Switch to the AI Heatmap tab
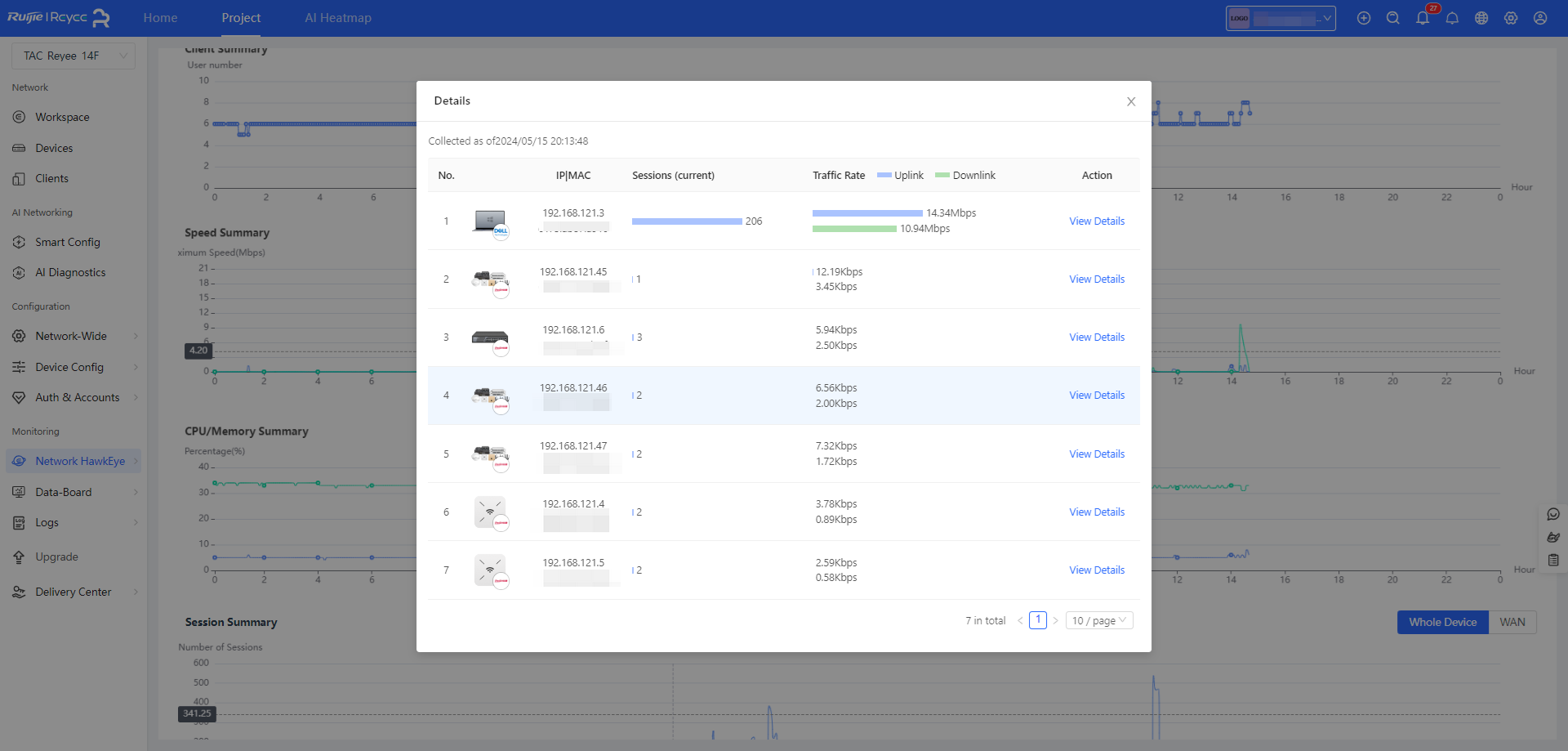 coord(338,18)
